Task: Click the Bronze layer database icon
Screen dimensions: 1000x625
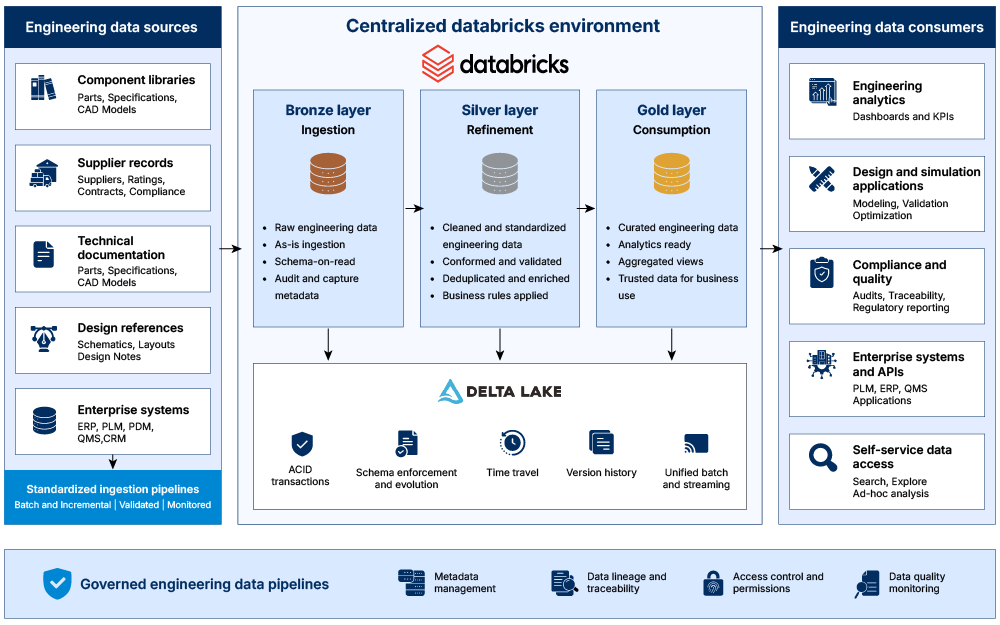Action: [328, 173]
